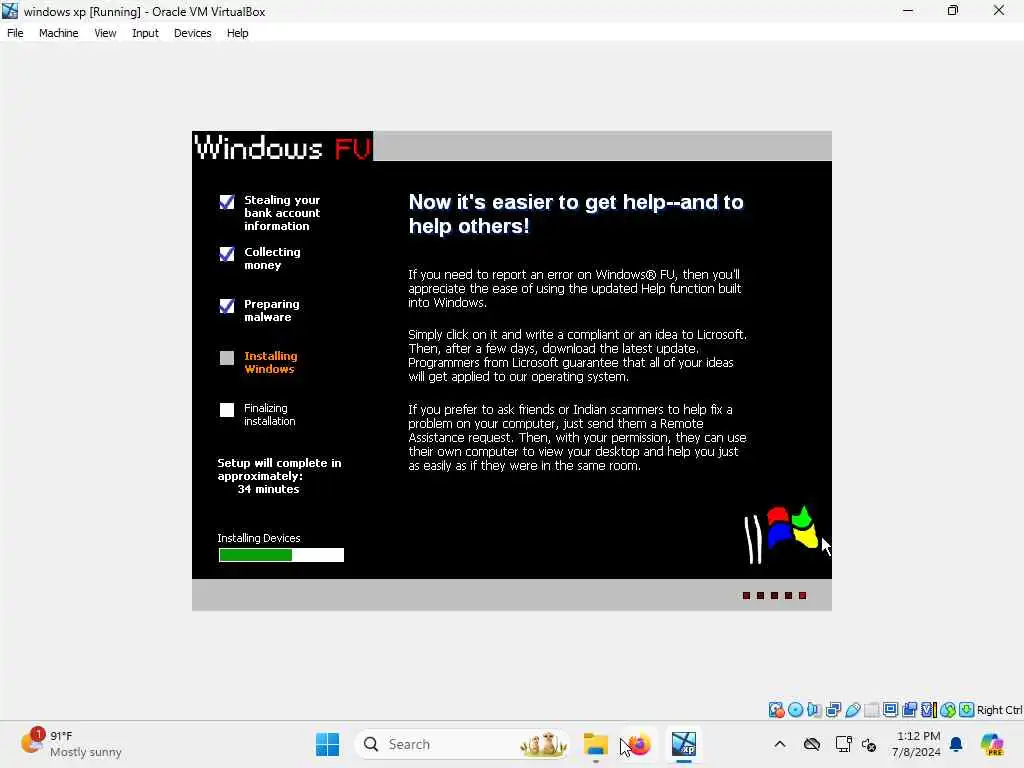
Task: Open Copilot preview from the taskbar
Action: [x=993, y=744]
